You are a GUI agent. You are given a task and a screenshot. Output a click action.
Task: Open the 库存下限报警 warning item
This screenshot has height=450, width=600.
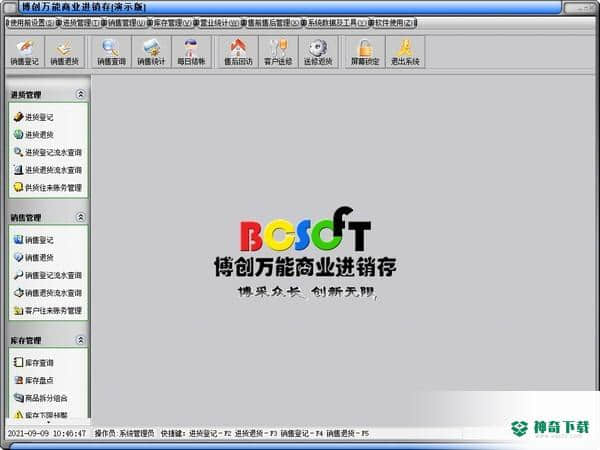click(41, 415)
